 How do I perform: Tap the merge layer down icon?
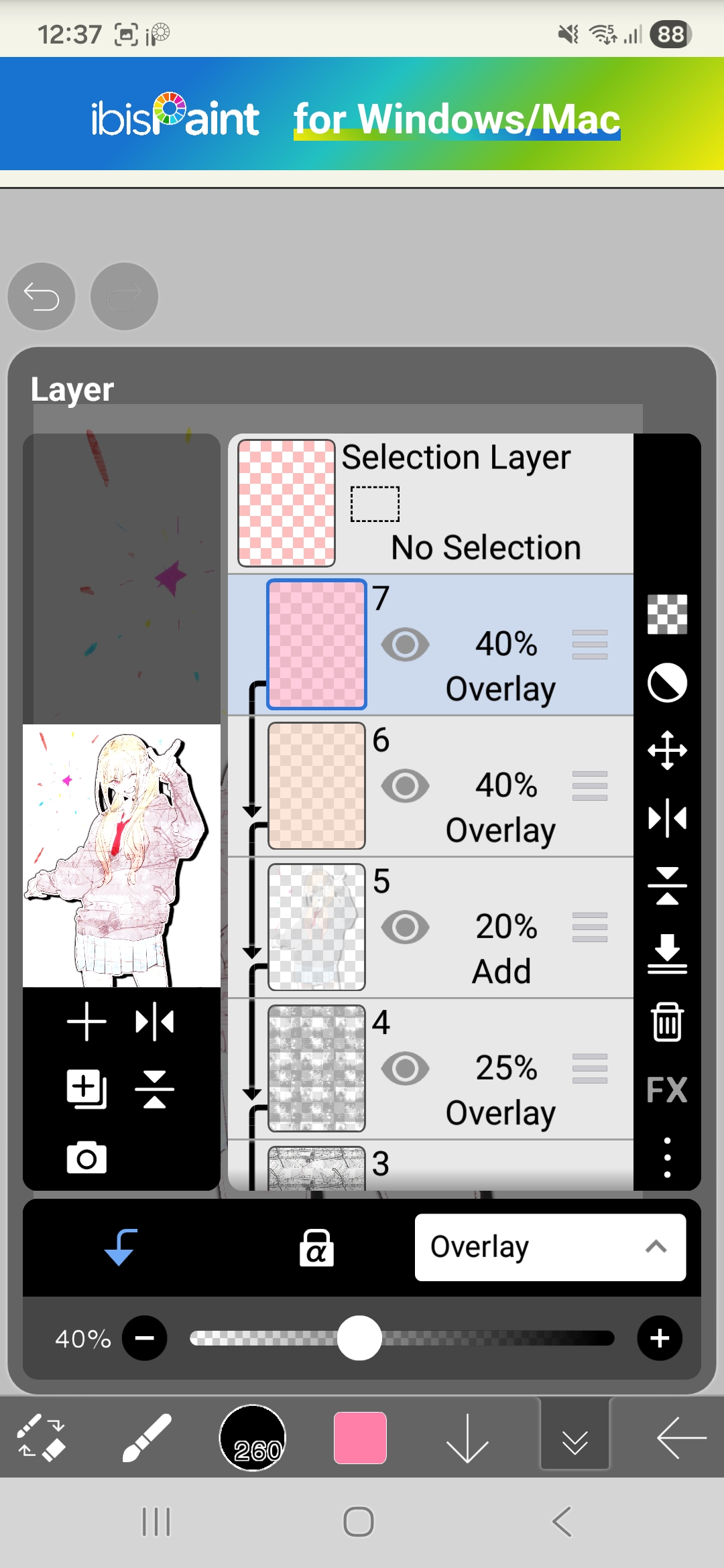pos(667,954)
